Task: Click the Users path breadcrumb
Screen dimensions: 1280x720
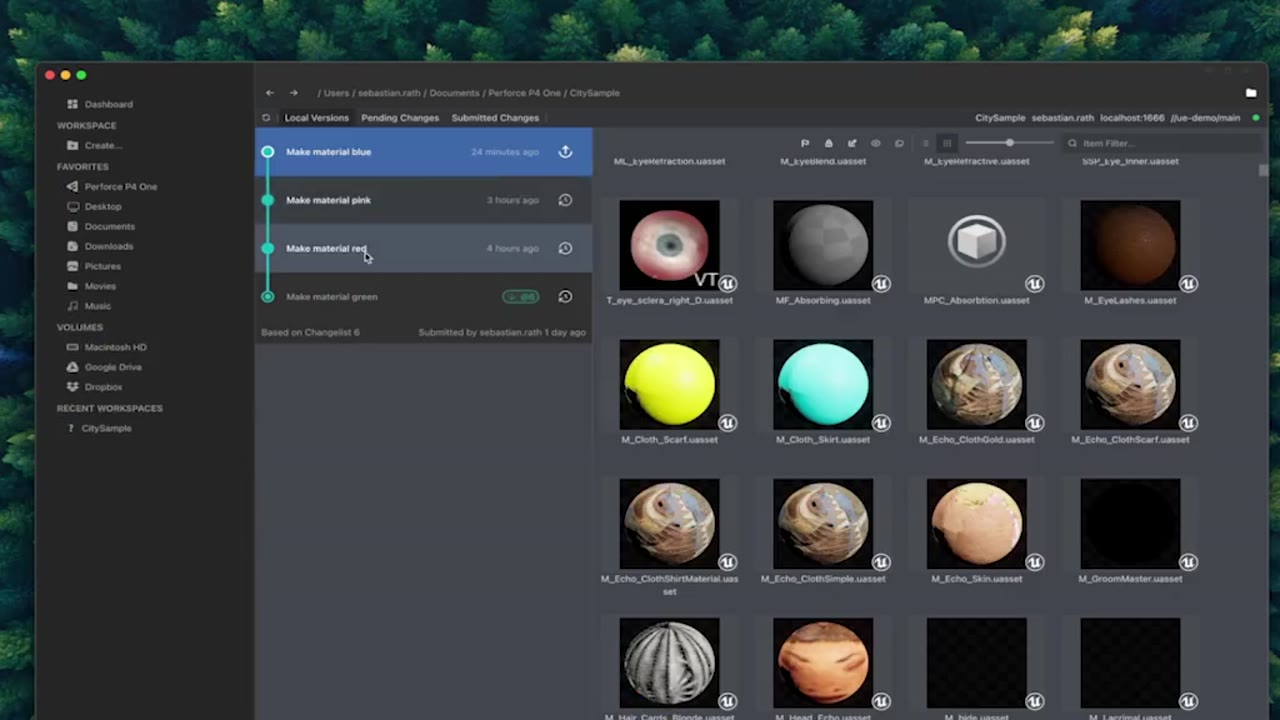Action: (336, 93)
